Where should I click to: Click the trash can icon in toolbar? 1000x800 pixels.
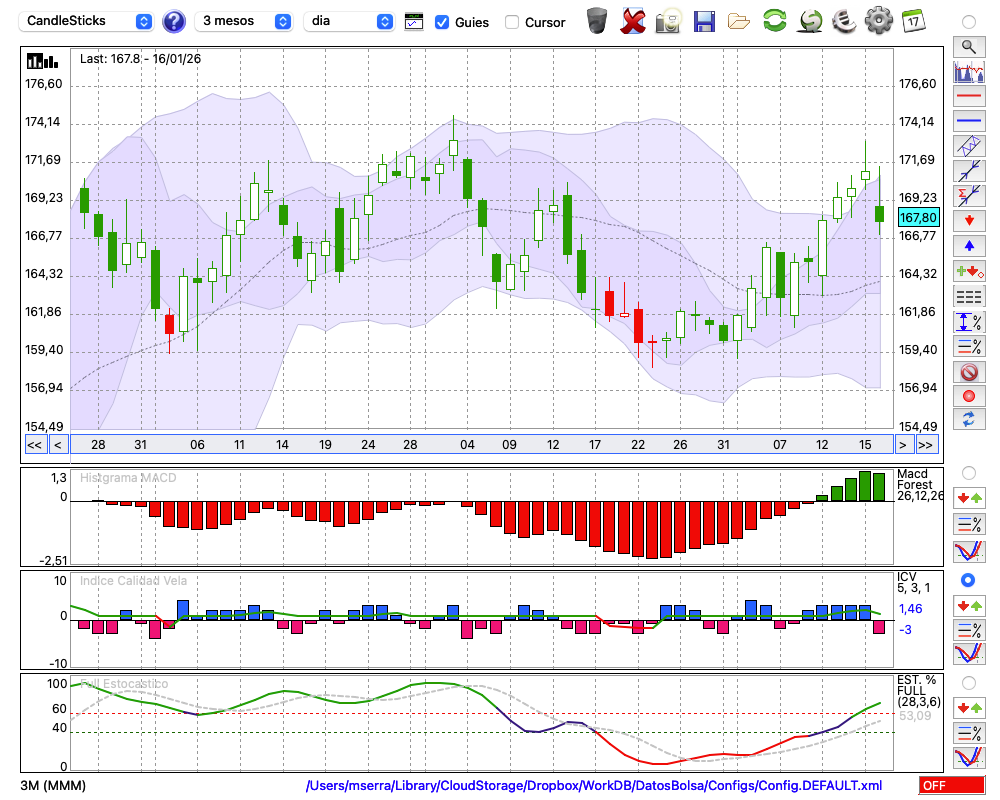point(597,21)
